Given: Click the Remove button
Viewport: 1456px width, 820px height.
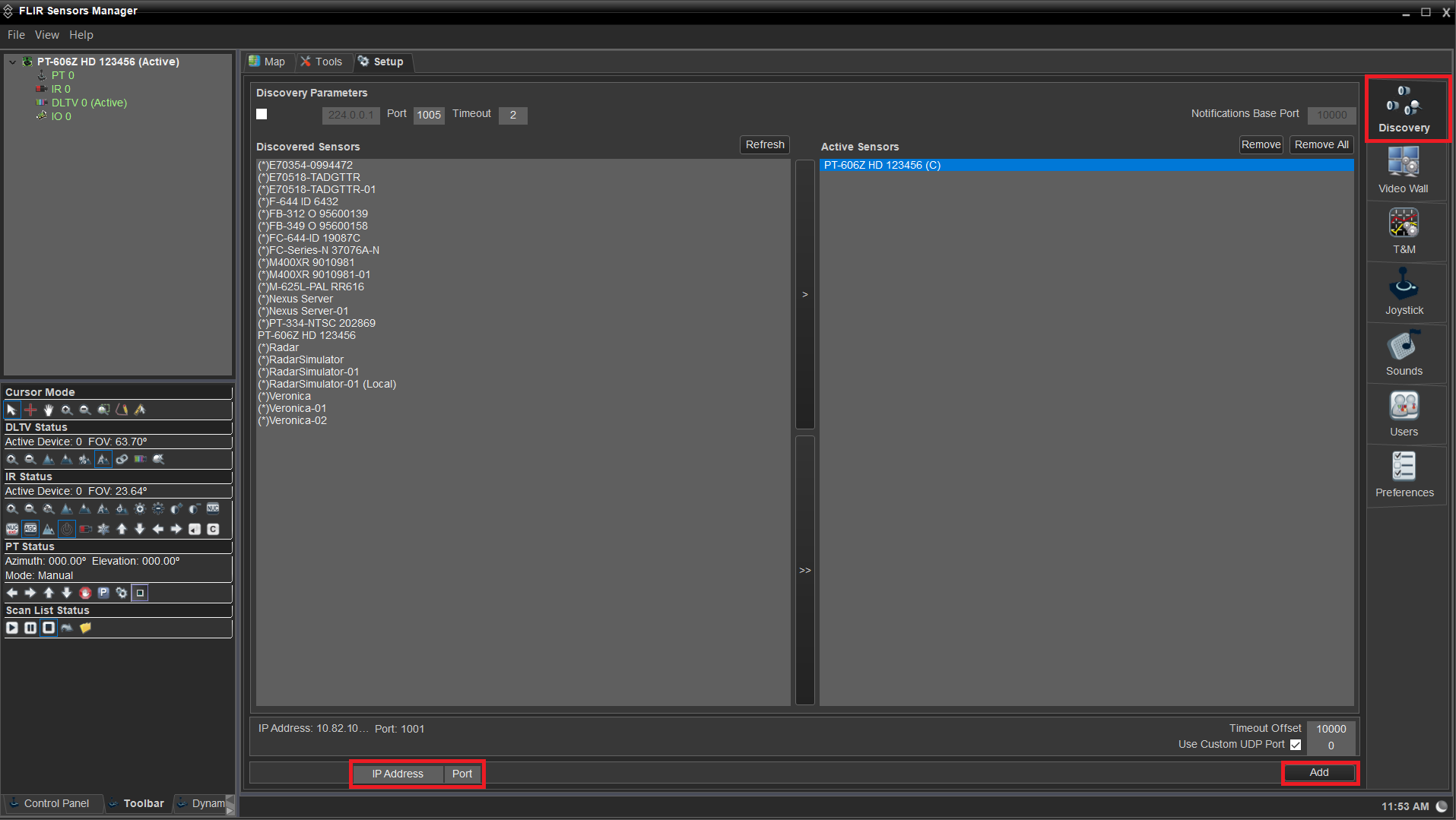Looking at the screenshot, I should click(x=1261, y=144).
